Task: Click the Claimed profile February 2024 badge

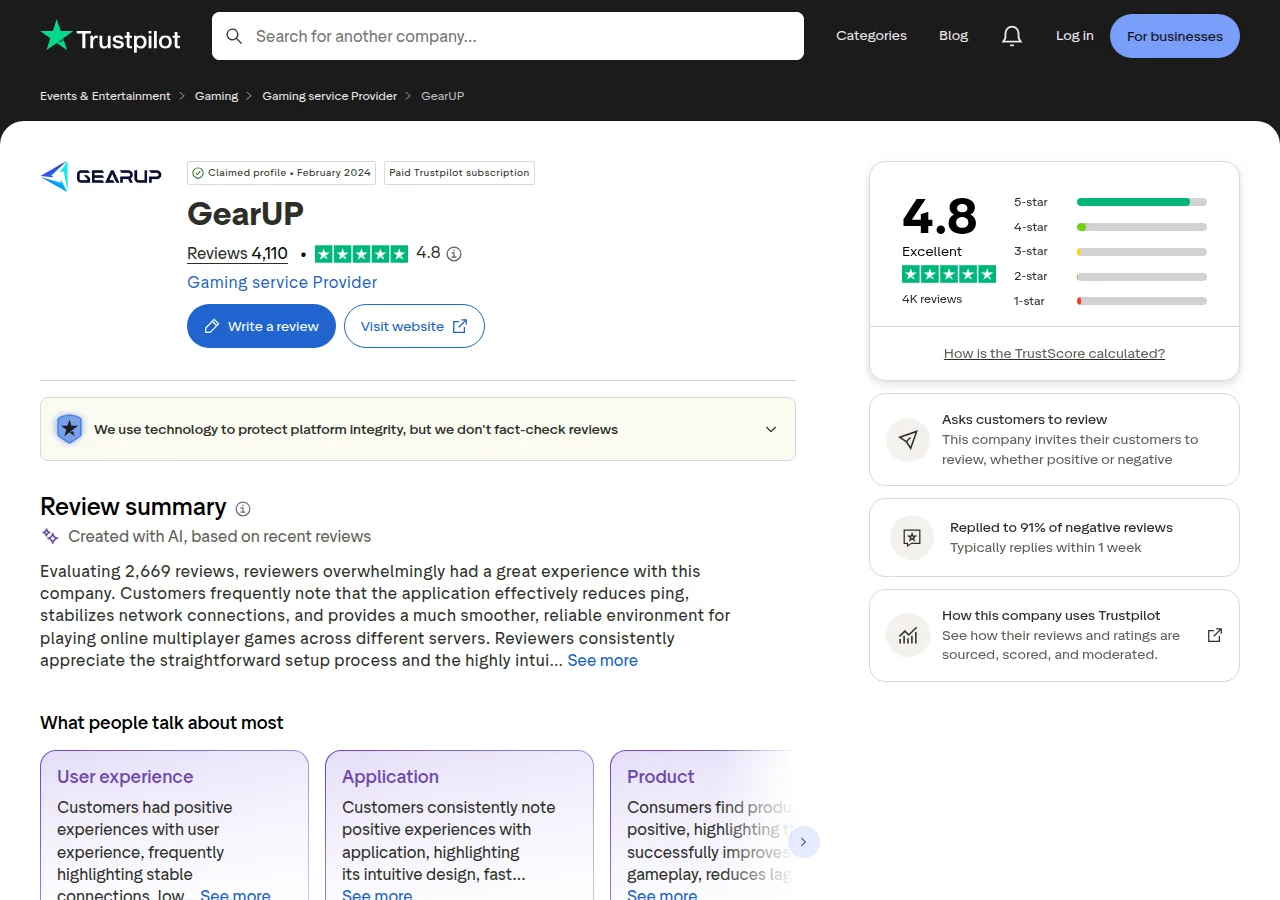Action: click(x=281, y=173)
